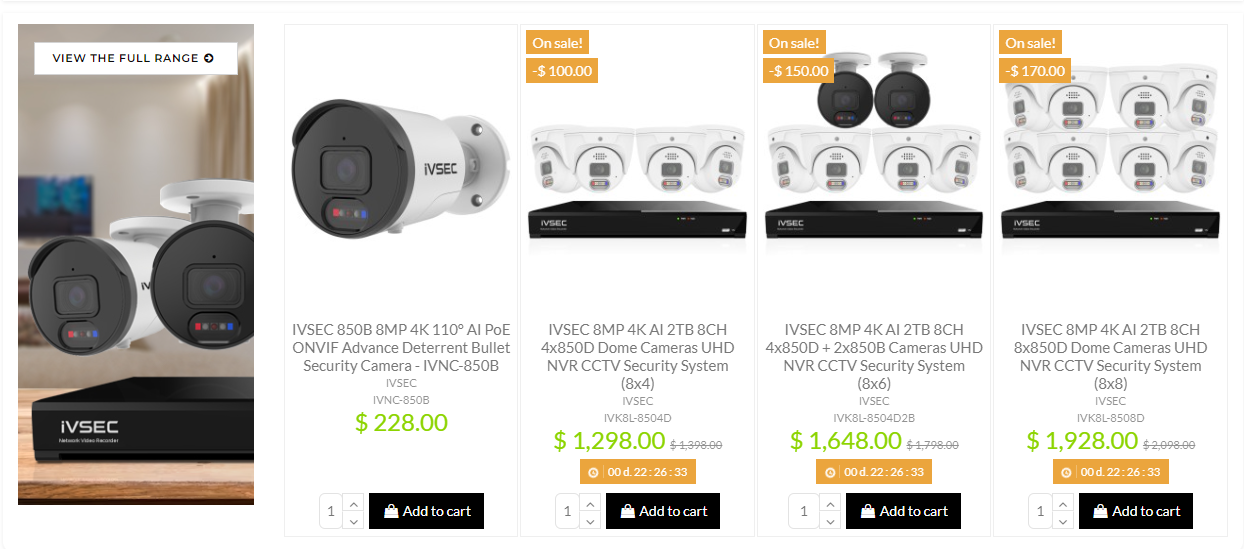Click the clock icon on the $1,928.00 countdown

[1066, 472]
